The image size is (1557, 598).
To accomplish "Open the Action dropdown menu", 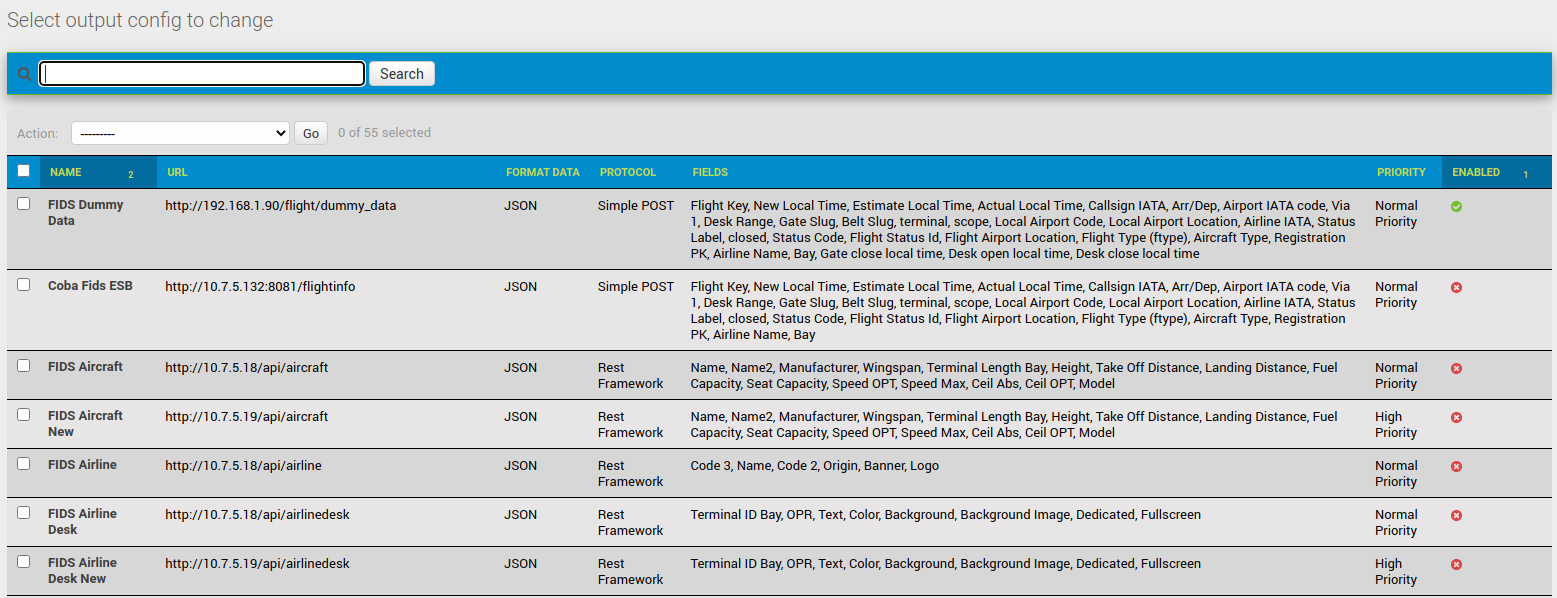I will pos(180,133).
